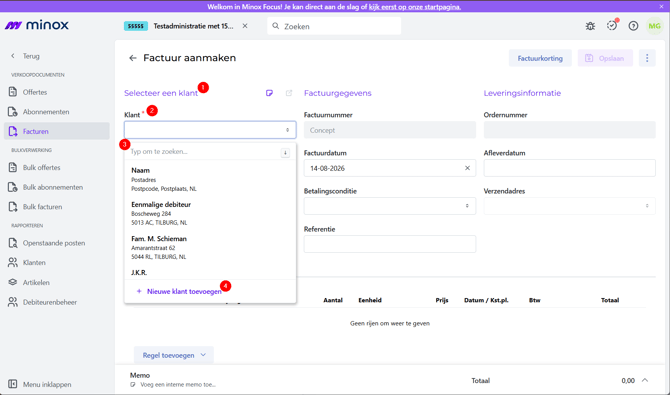Clear the Factuurdatum date value
This screenshot has height=395, width=670.
(467, 168)
